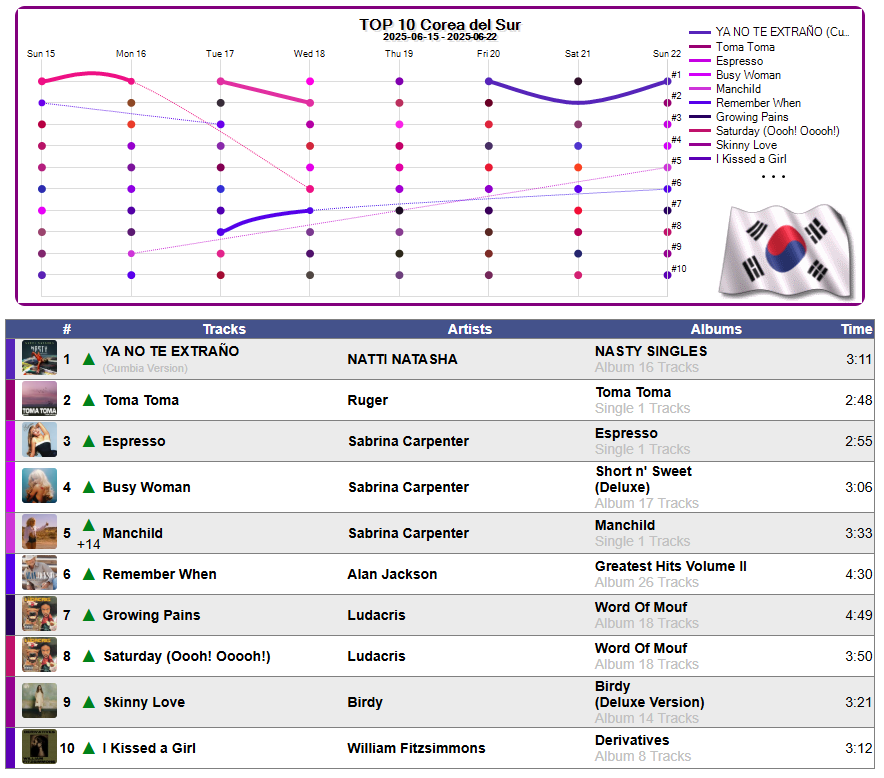Image resolution: width=884 pixels, height=778 pixels.
Task: Click Ludacris in the Saturday (Oooh! Ooooh!) row
Action: coord(376,656)
